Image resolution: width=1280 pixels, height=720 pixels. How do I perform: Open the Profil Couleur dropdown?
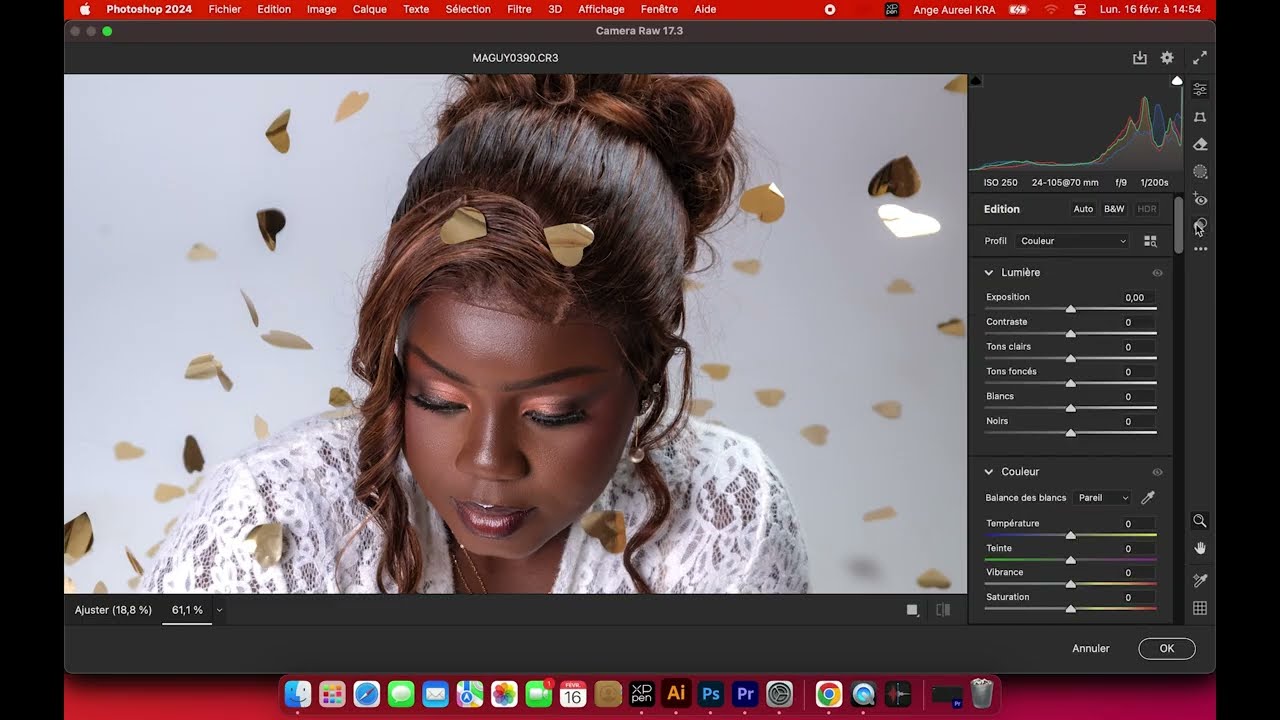tap(1072, 241)
